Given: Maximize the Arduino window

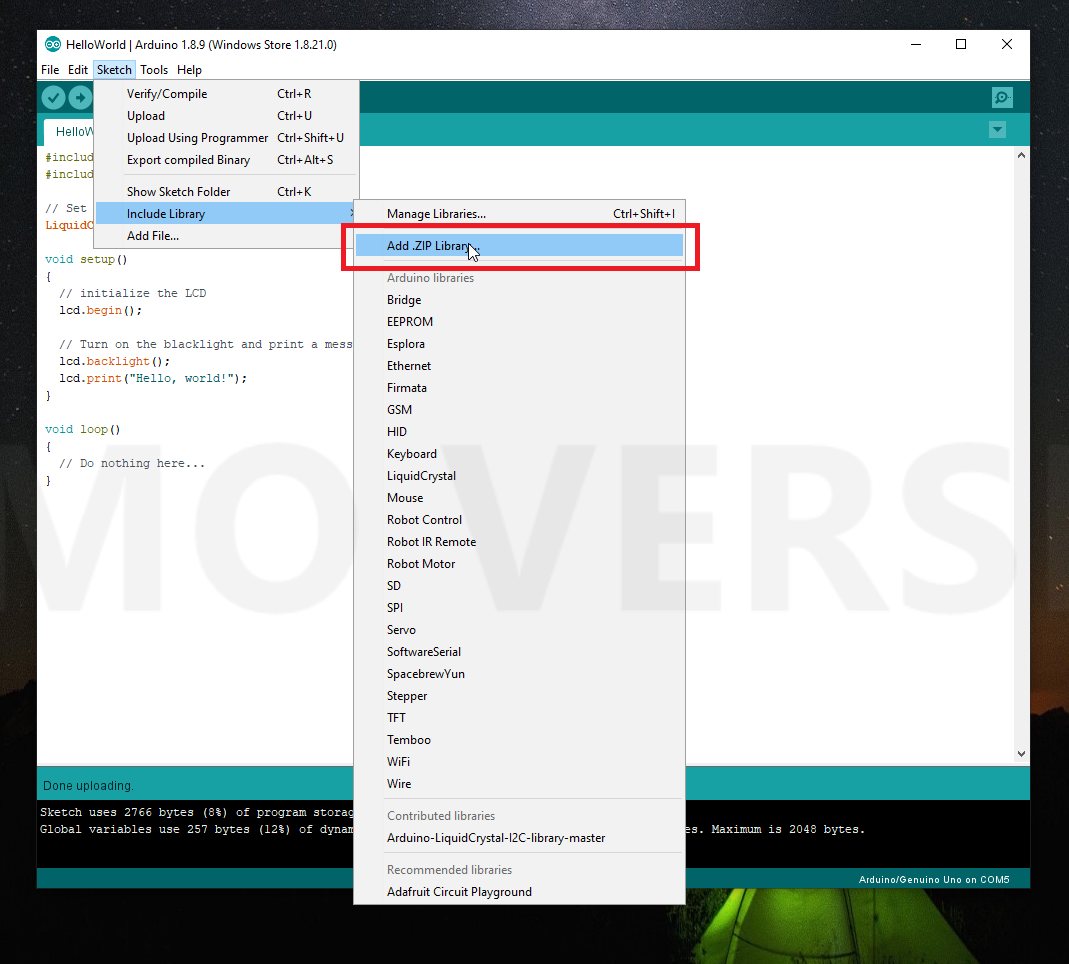Looking at the screenshot, I should tap(961, 44).
